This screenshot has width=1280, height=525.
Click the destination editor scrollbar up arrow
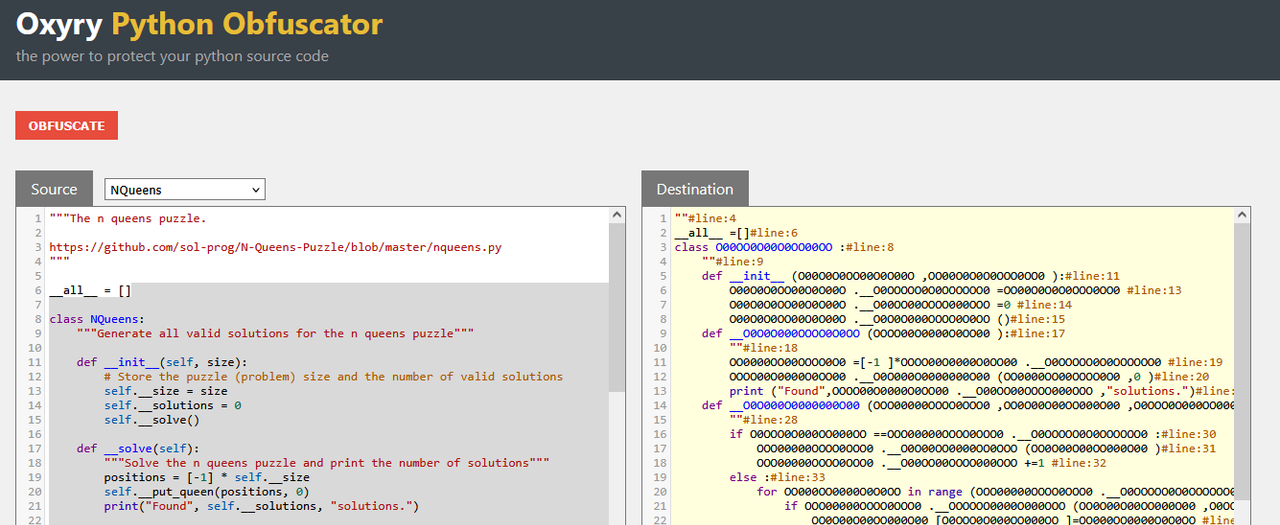[1242, 215]
